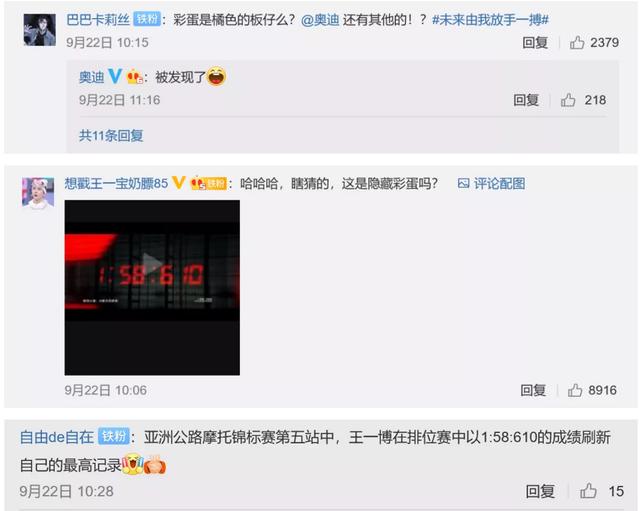The height and width of the screenshot is (511, 640).
Task: Open 奥迪 username in reply box
Action: (92, 77)
